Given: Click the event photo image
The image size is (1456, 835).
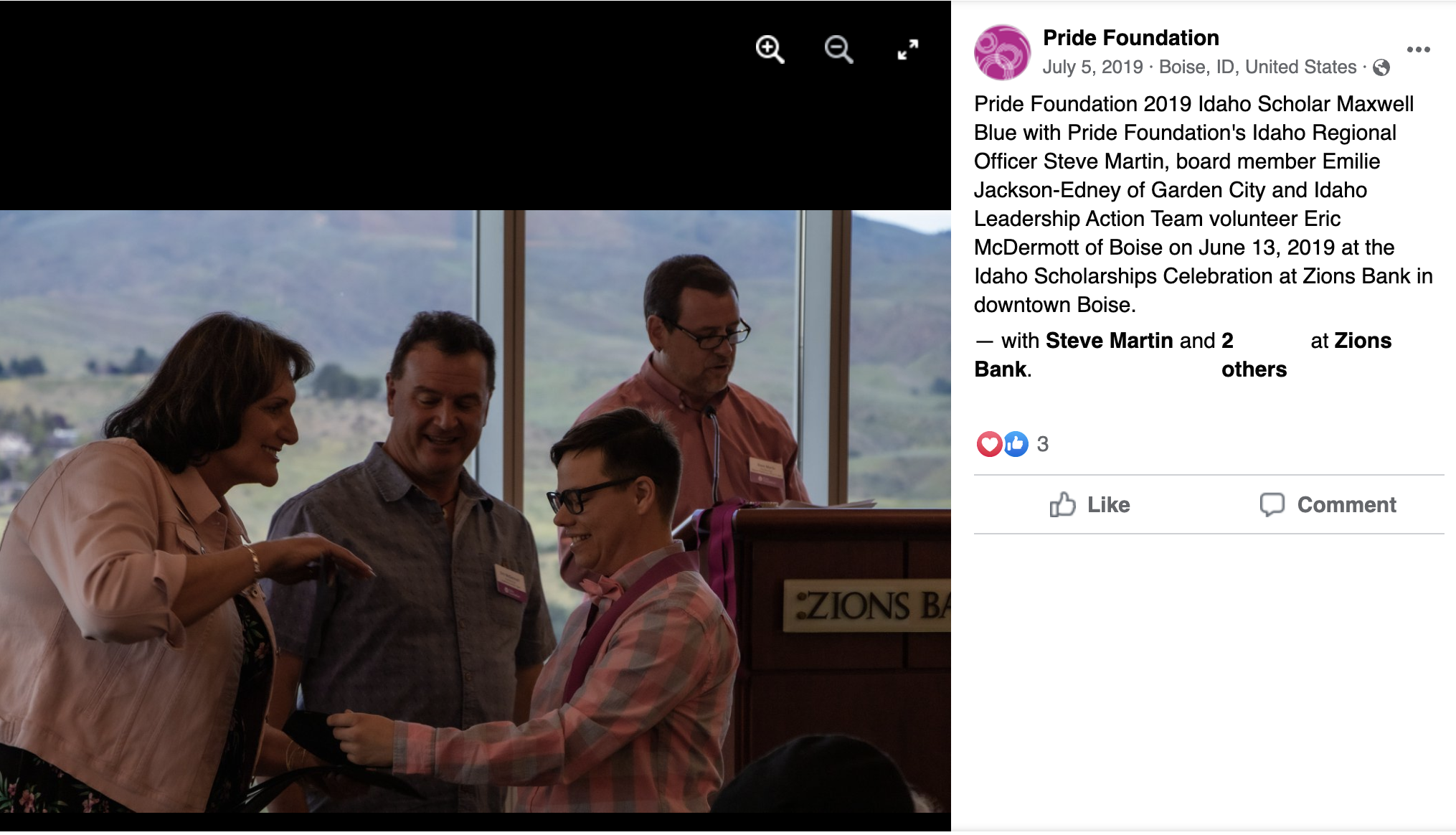Looking at the screenshot, I should 476,511.
